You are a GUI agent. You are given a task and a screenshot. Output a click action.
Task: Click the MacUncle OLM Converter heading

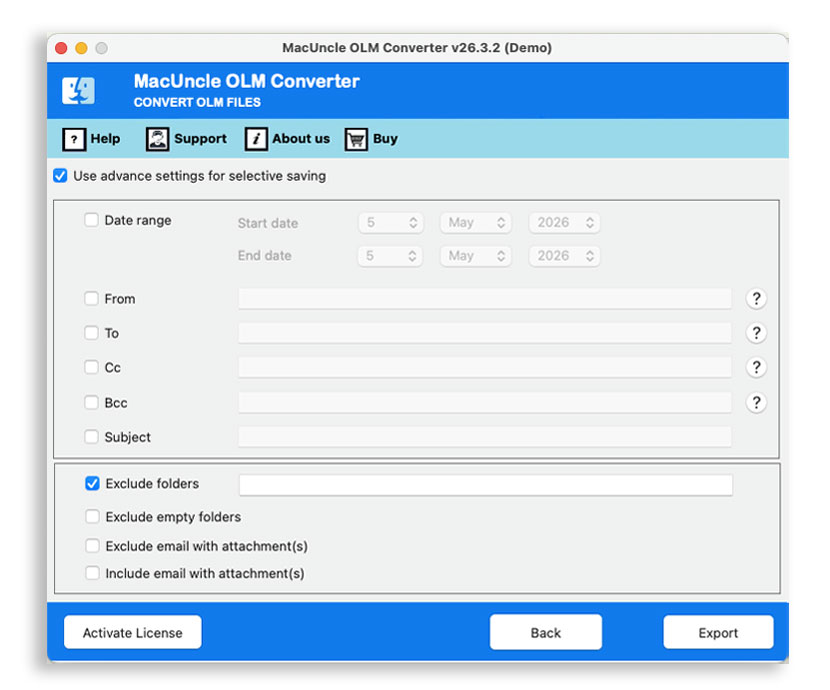tap(247, 81)
